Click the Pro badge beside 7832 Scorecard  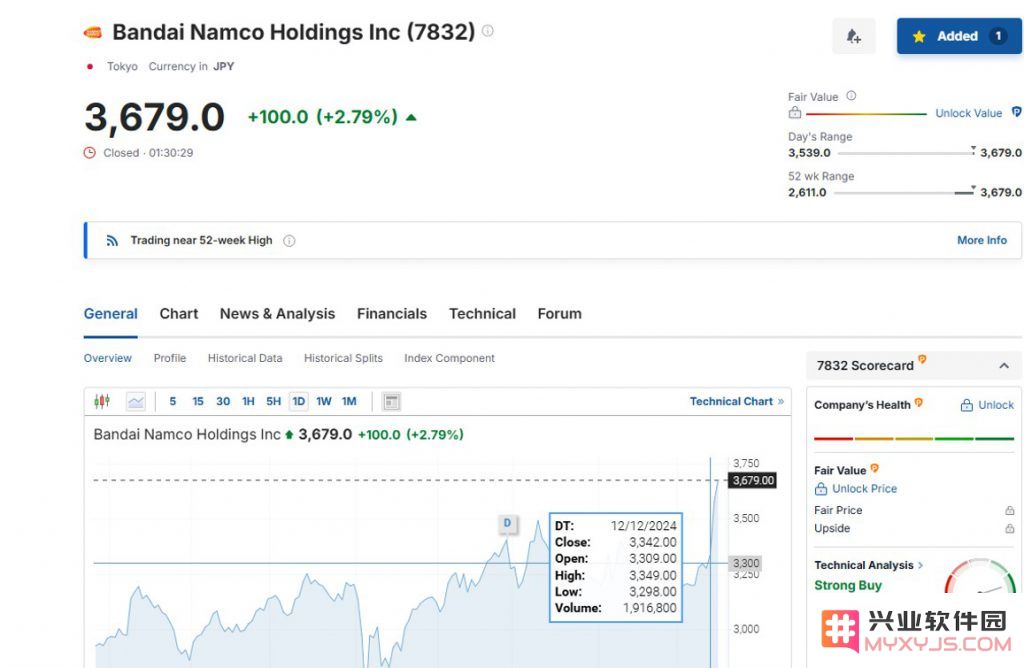[922, 359]
